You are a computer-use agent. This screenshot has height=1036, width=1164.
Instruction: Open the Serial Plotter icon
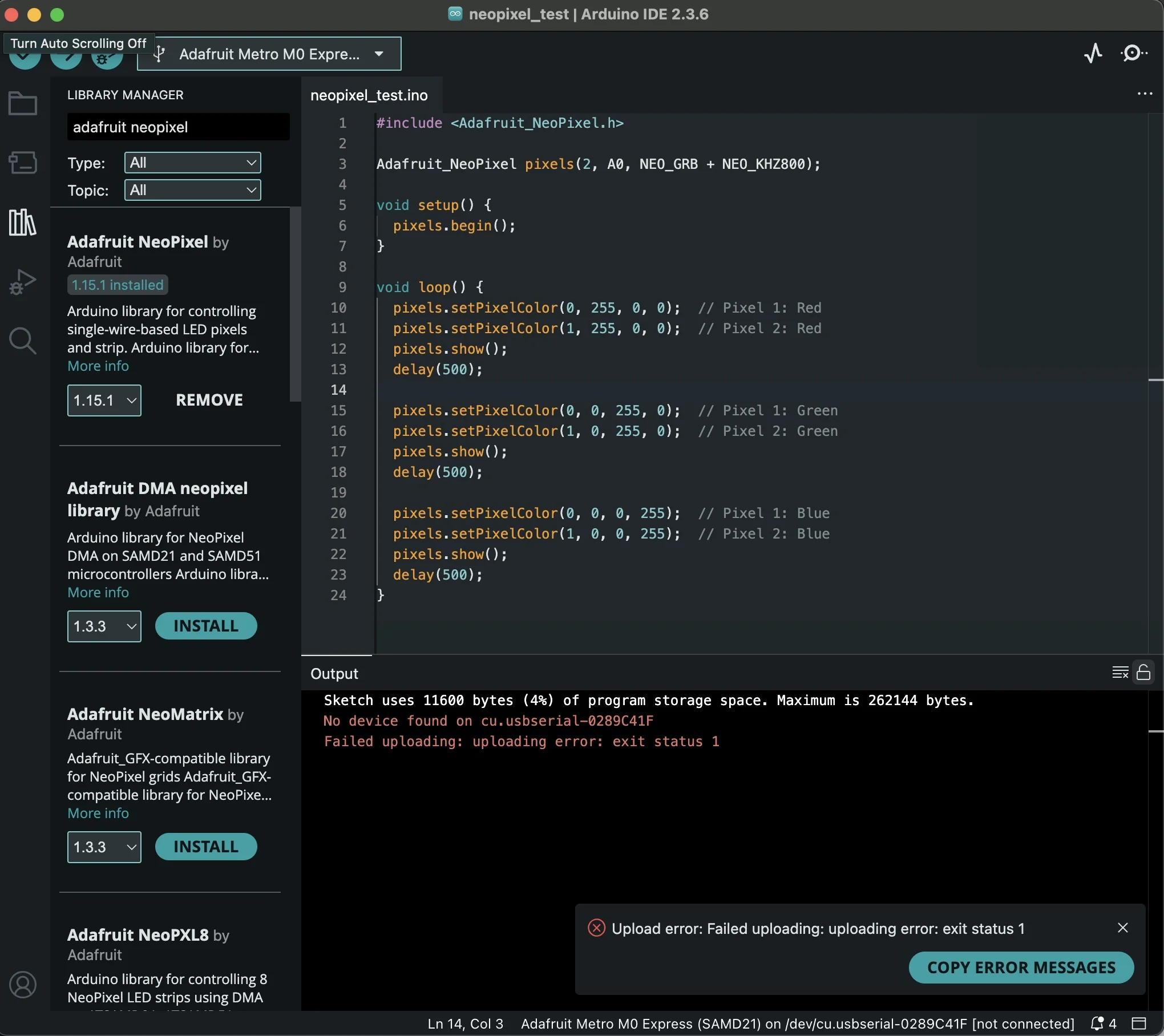click(x=1093, y=54)
